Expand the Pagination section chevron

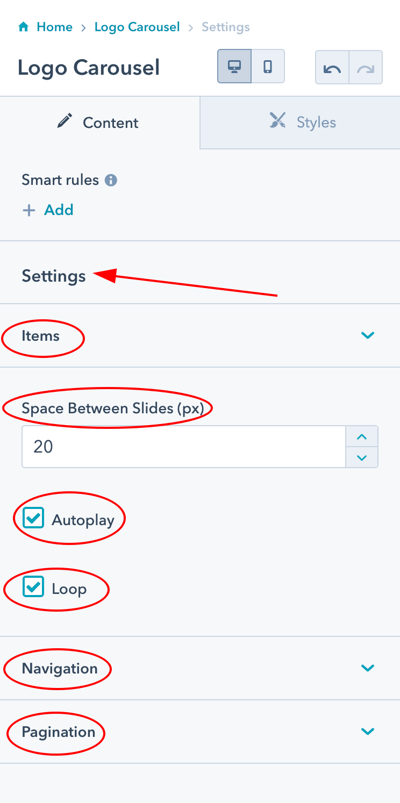(368, 731)
